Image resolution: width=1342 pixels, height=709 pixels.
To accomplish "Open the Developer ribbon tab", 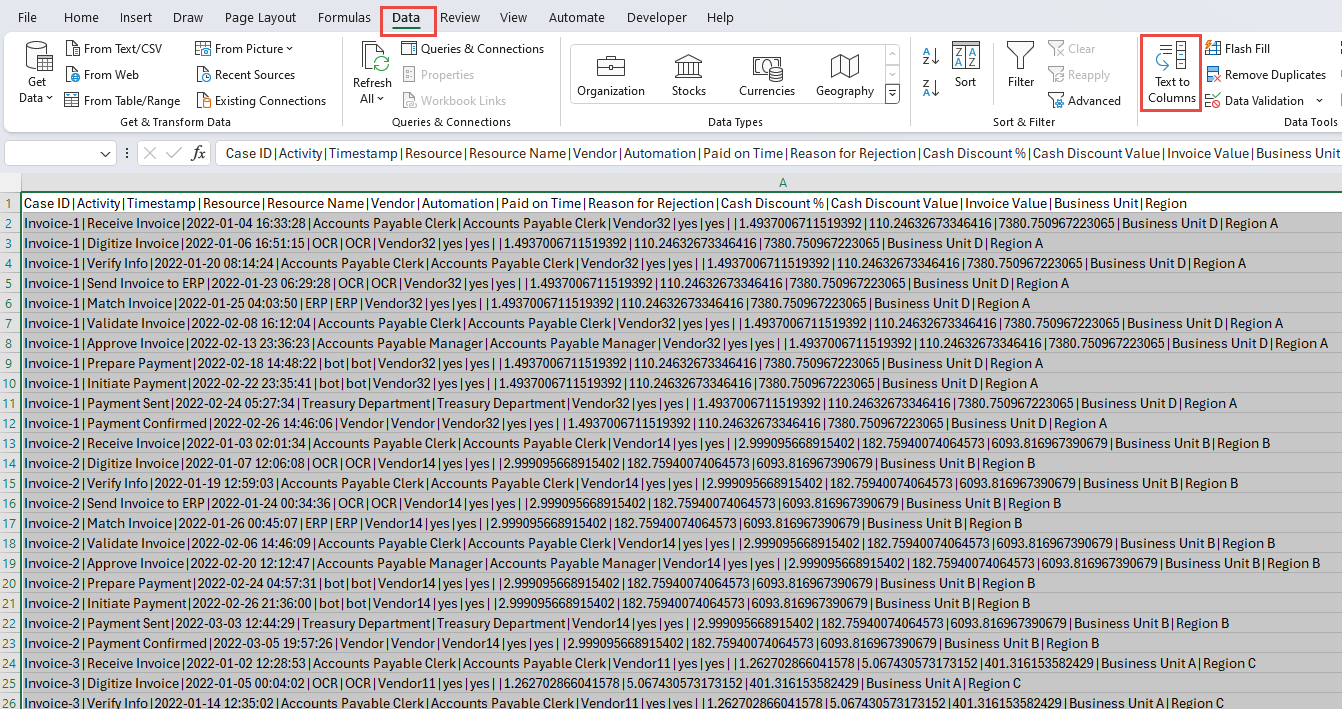I will tap(656, 17).
